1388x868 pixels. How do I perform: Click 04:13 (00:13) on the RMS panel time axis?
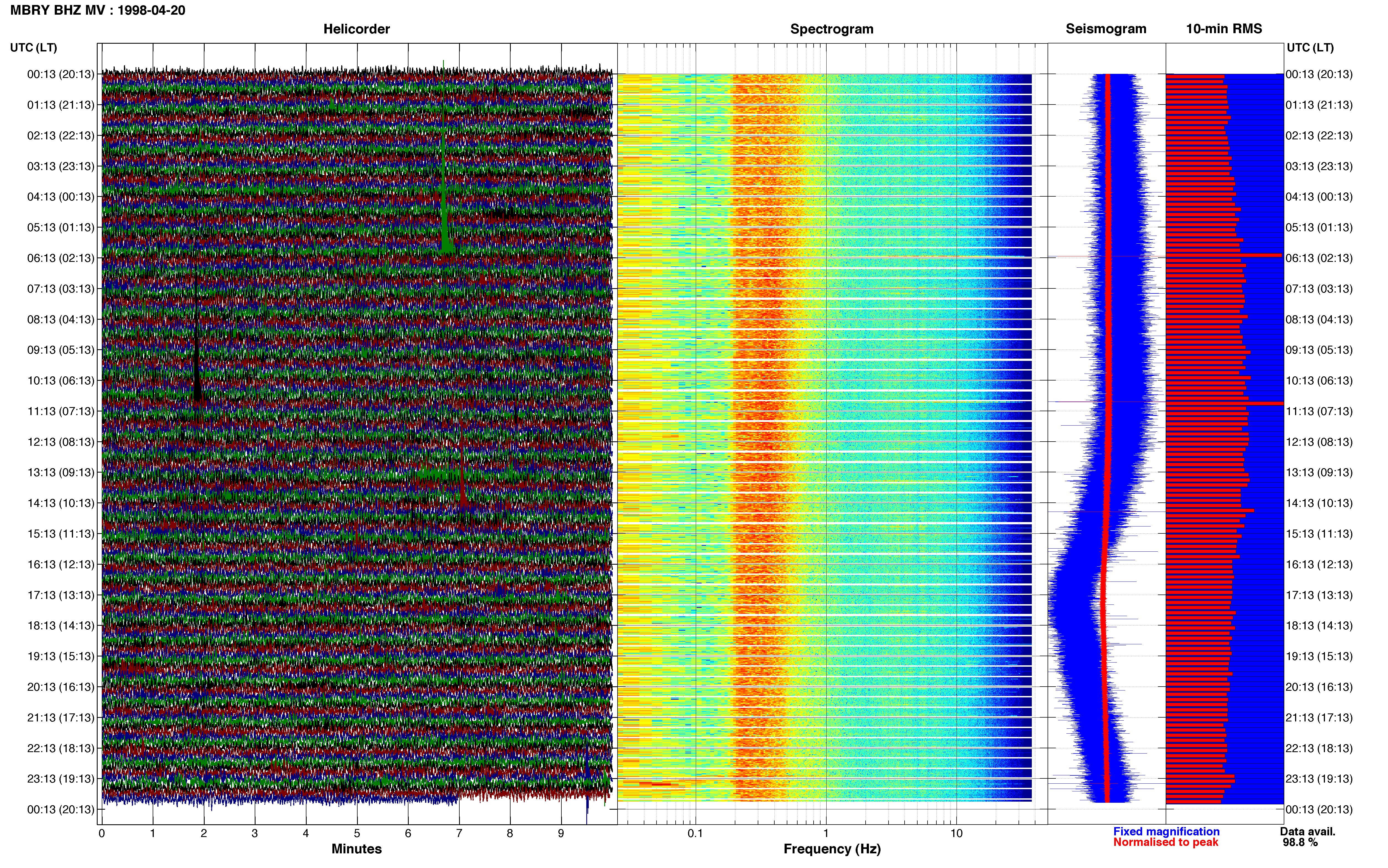coord(1319,197)
